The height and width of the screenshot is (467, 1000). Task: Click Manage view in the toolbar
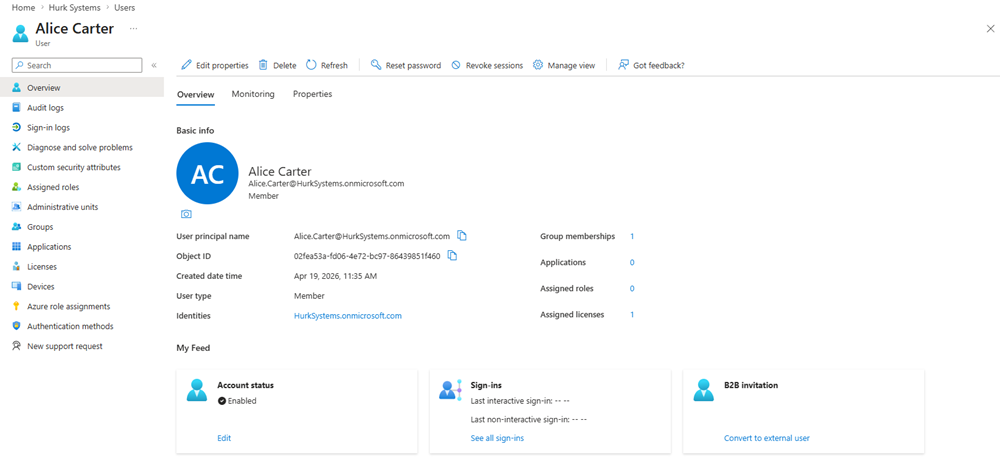[x=564, y=65]
